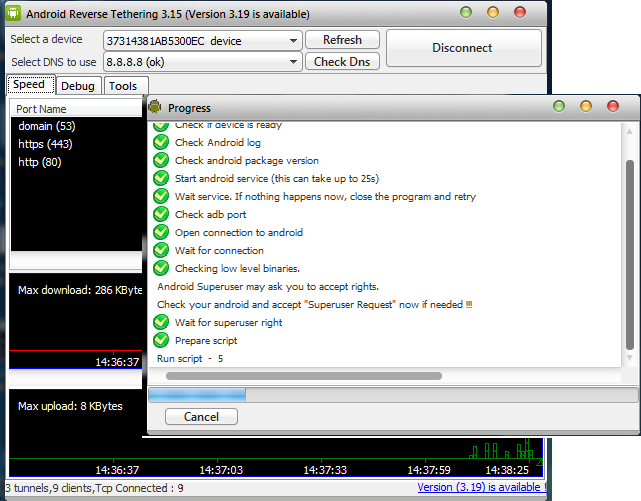Click green check beside Prepare script
Screen dimensions: 641x501
tap(160, 341)
